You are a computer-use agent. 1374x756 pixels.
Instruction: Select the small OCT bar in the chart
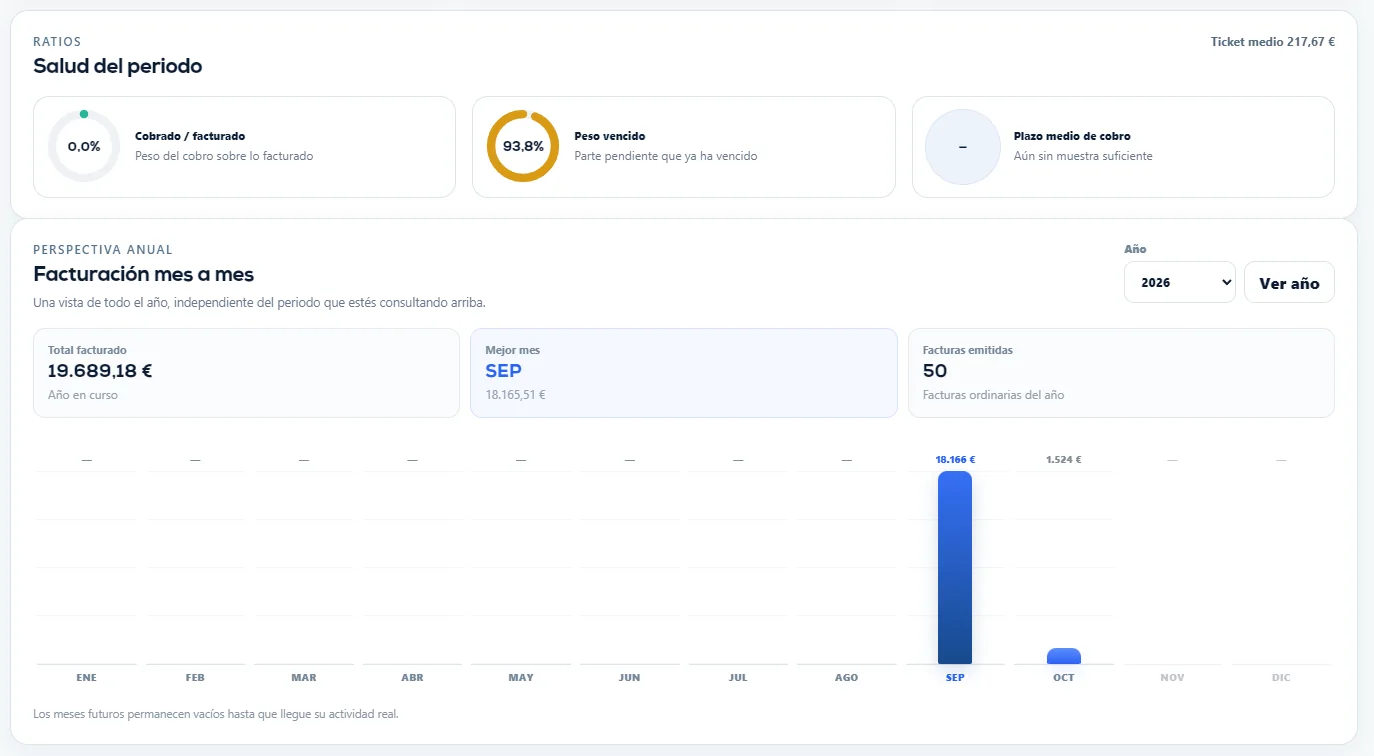pyautogui.click(x=1064, y=656)
